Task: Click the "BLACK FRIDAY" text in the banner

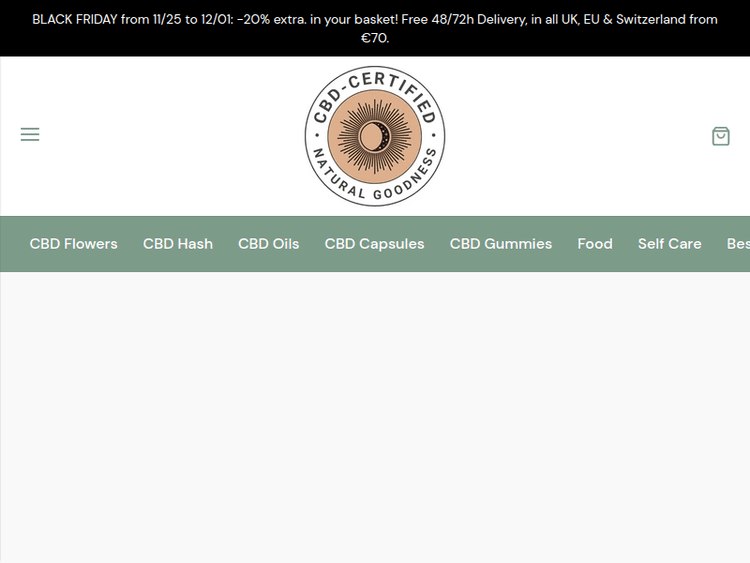Action: click(x=75, y=19)
